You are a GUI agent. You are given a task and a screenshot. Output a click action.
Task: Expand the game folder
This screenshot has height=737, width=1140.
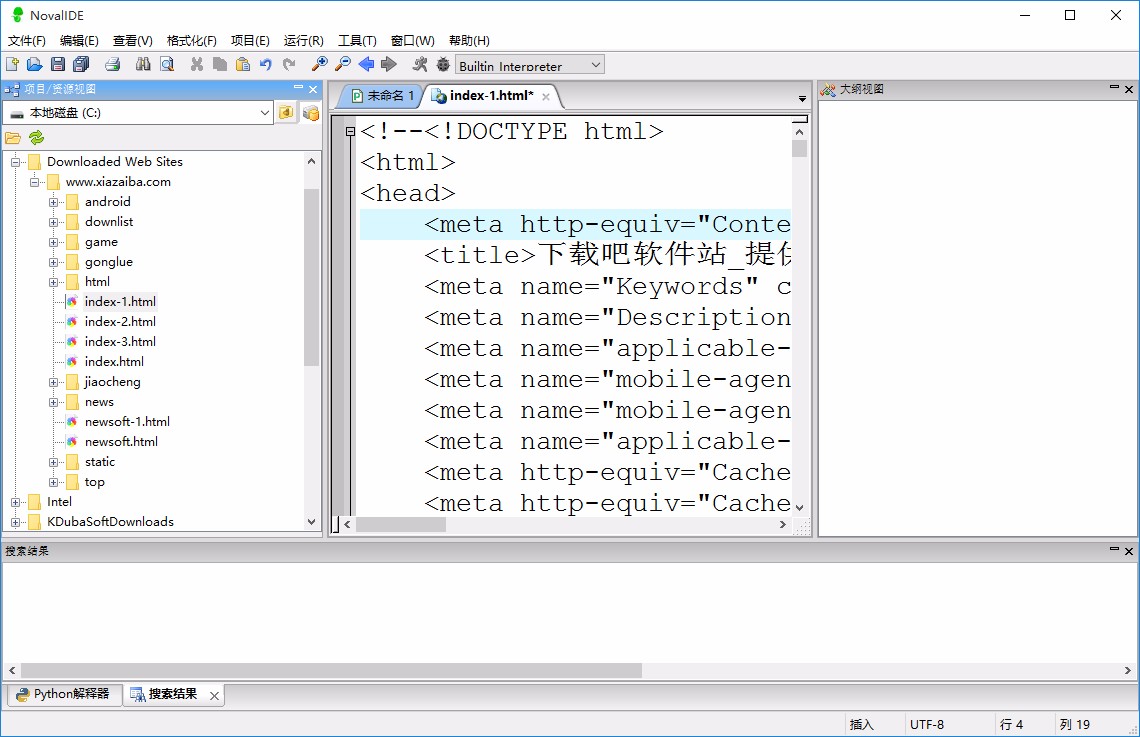[x=53, y=242]
